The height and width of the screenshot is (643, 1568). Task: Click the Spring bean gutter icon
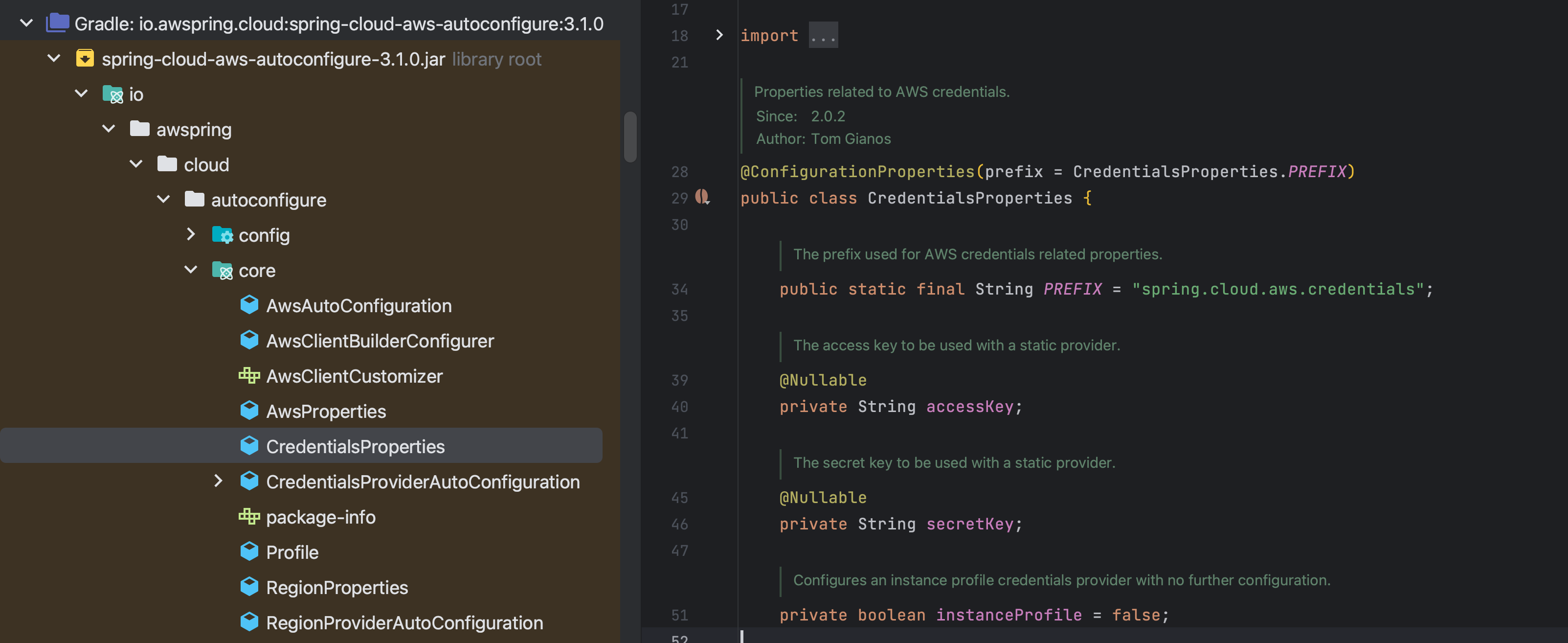coord(702,197)
